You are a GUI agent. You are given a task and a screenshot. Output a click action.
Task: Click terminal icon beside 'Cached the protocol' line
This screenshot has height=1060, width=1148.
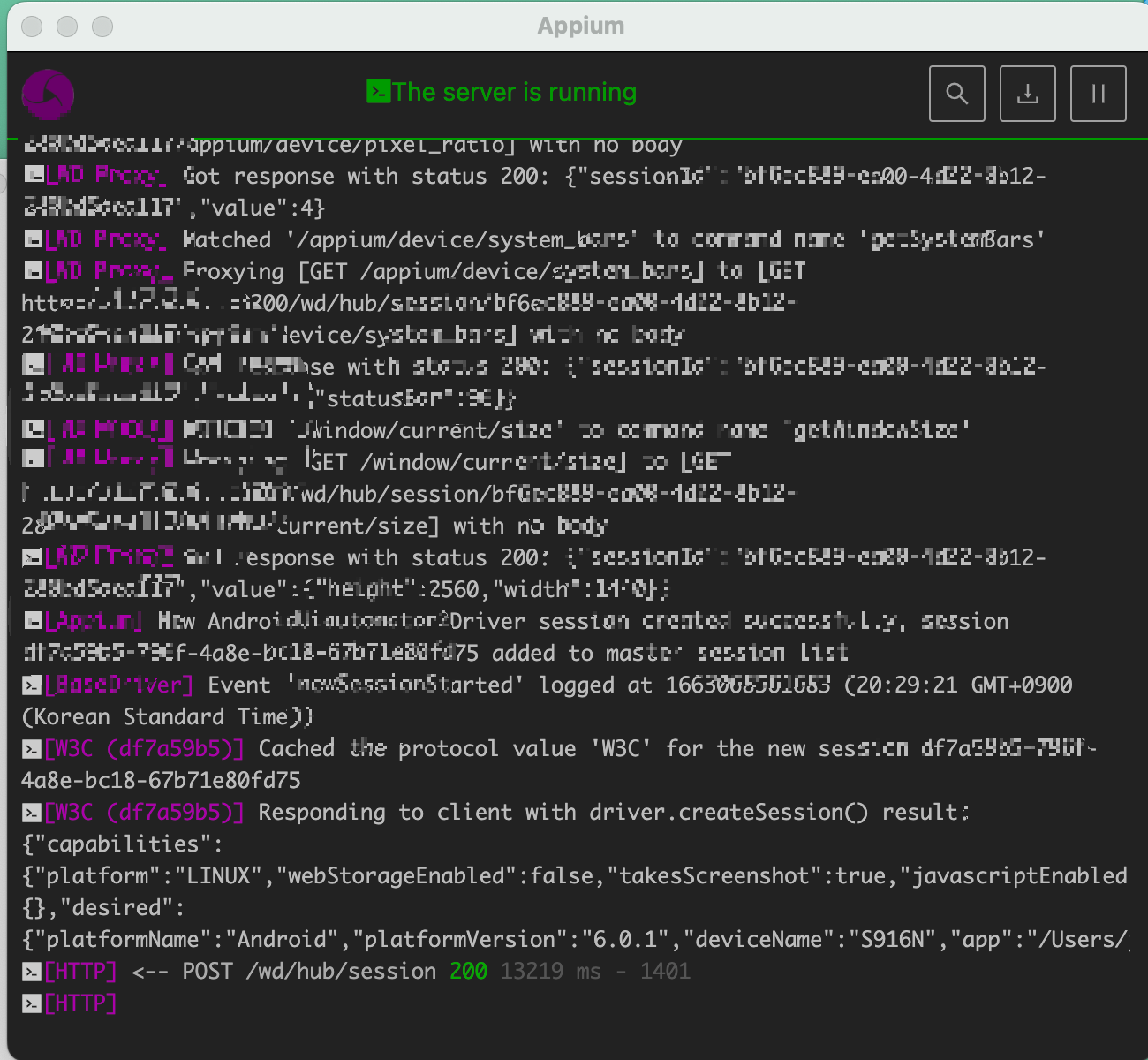32,749
